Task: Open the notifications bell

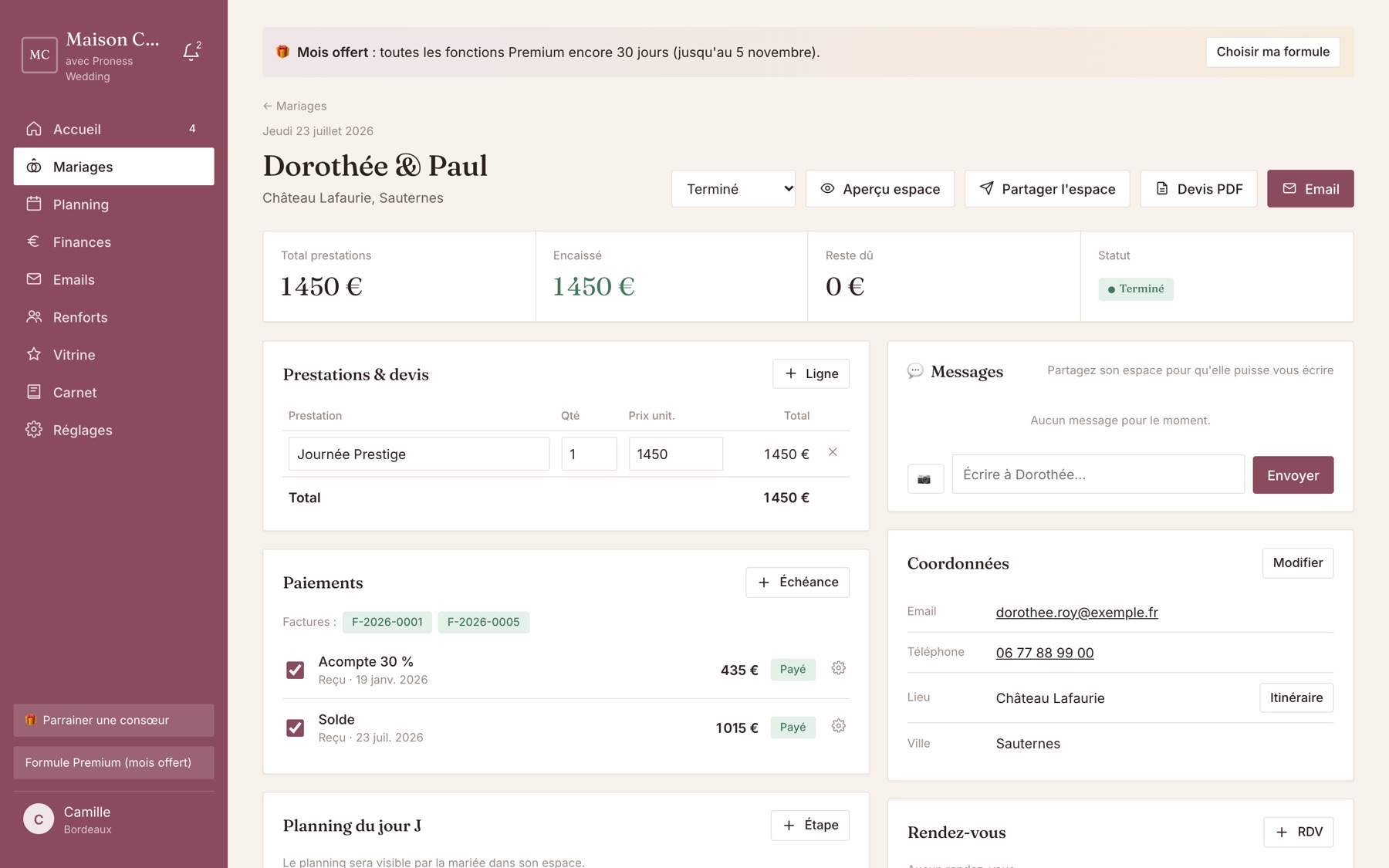Action: [191, 52]
